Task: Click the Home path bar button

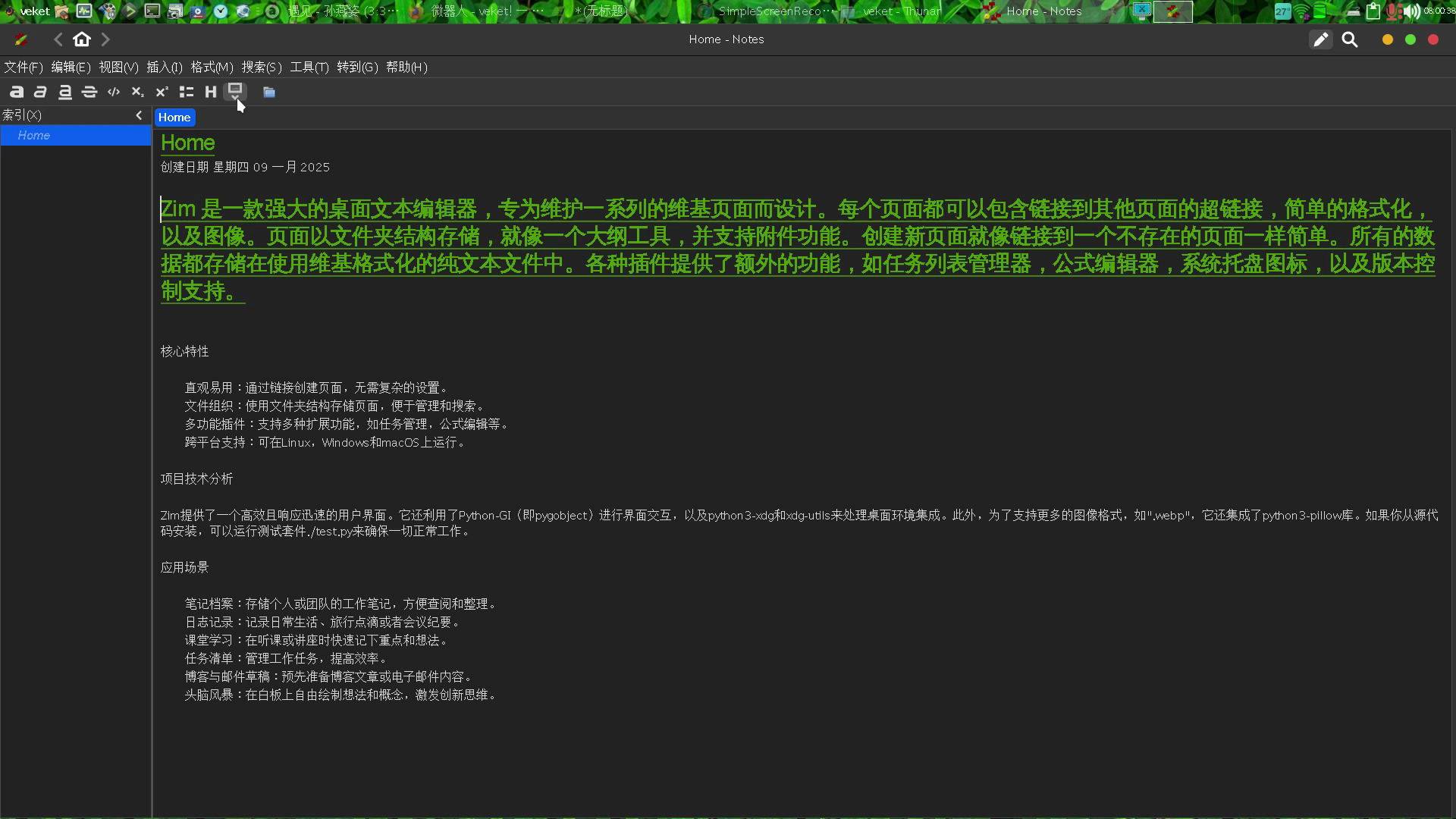Action: tap(174, 118)
